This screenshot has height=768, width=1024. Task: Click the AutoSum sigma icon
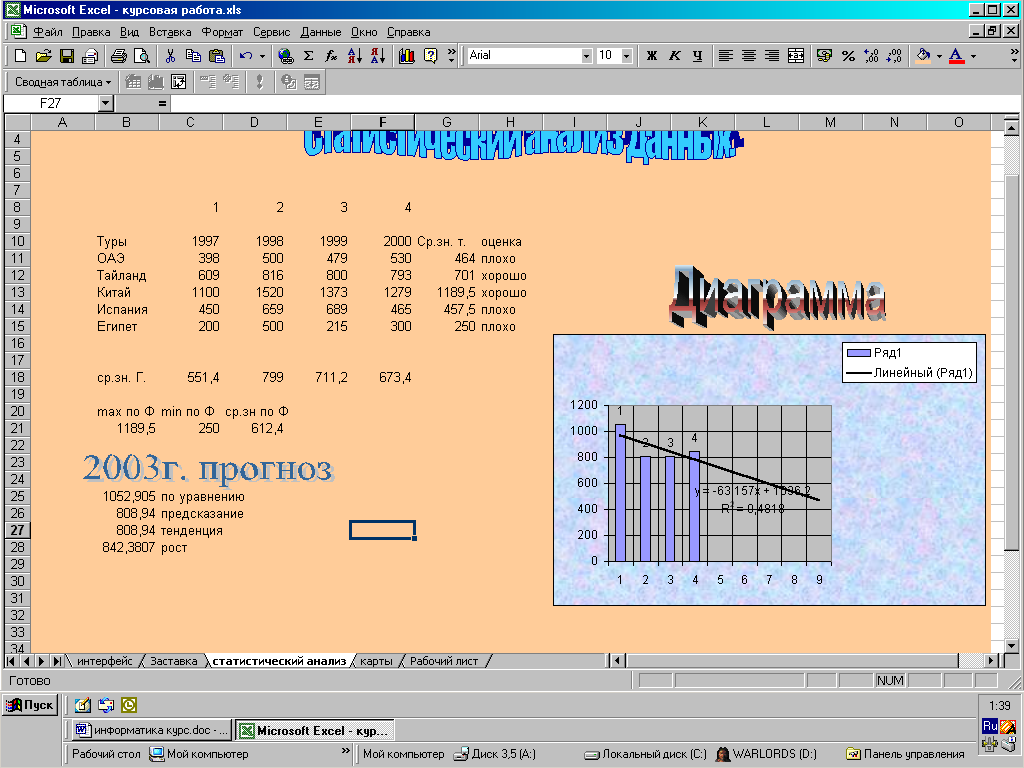[308, 56]
